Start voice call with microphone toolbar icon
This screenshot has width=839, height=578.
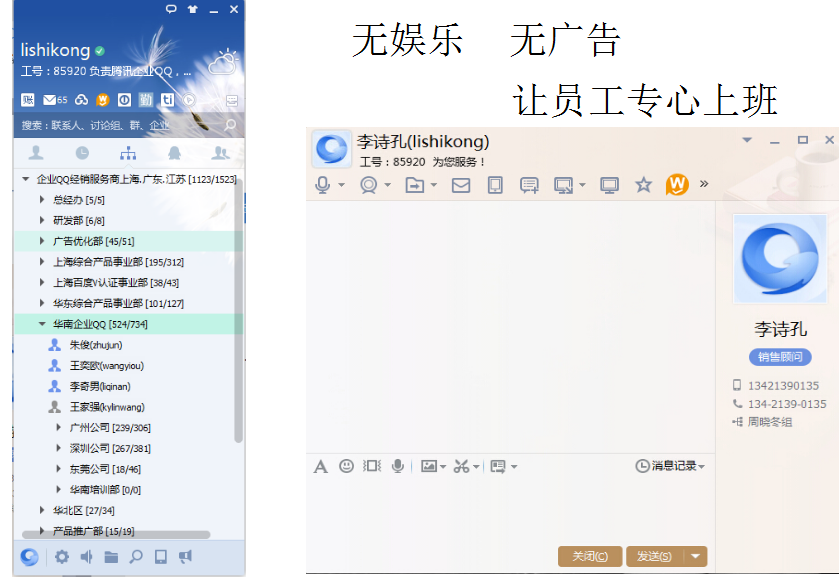(x=323, y=185)
